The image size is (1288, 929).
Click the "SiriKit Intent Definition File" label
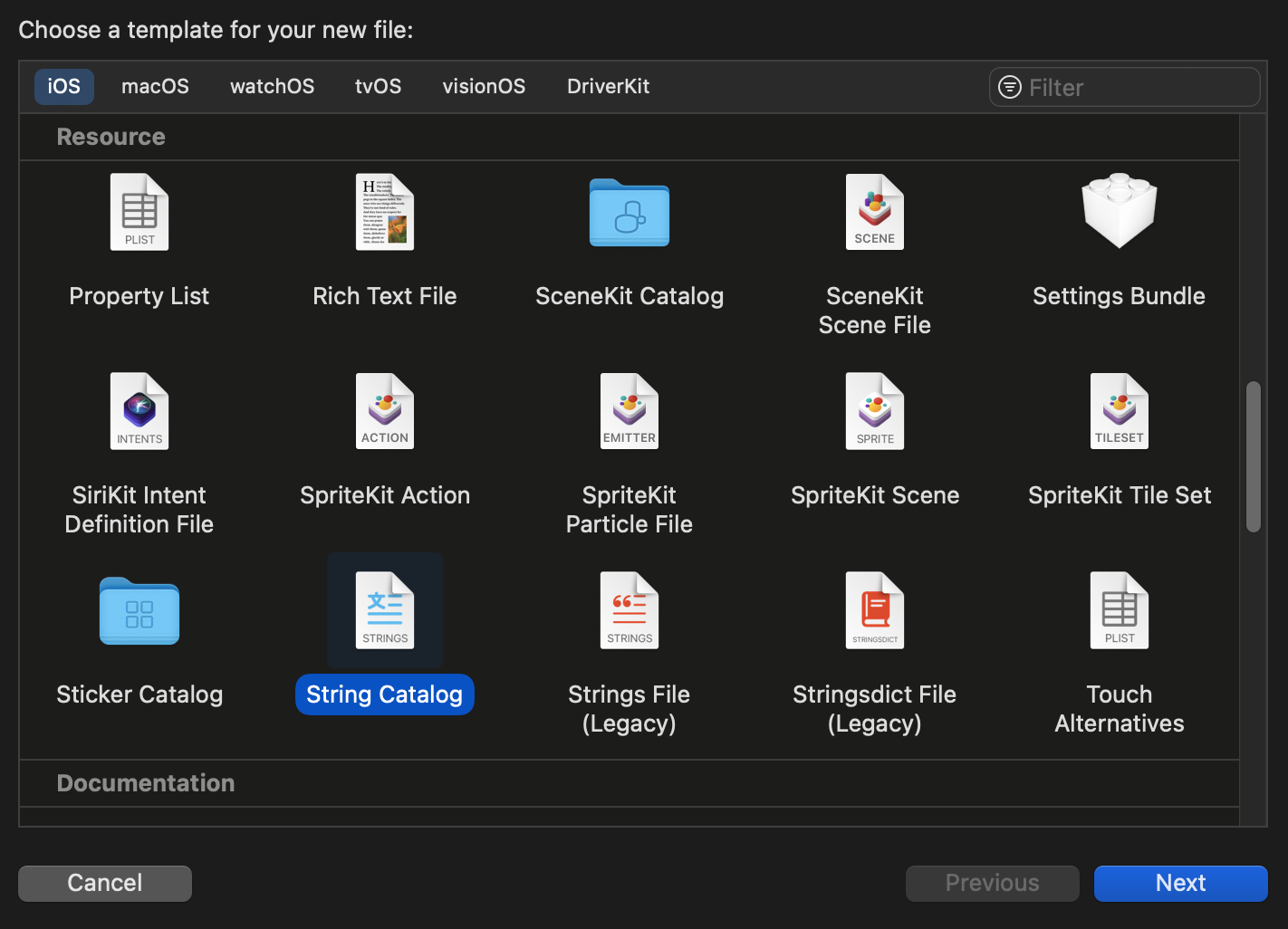click(x=139, y=510)
